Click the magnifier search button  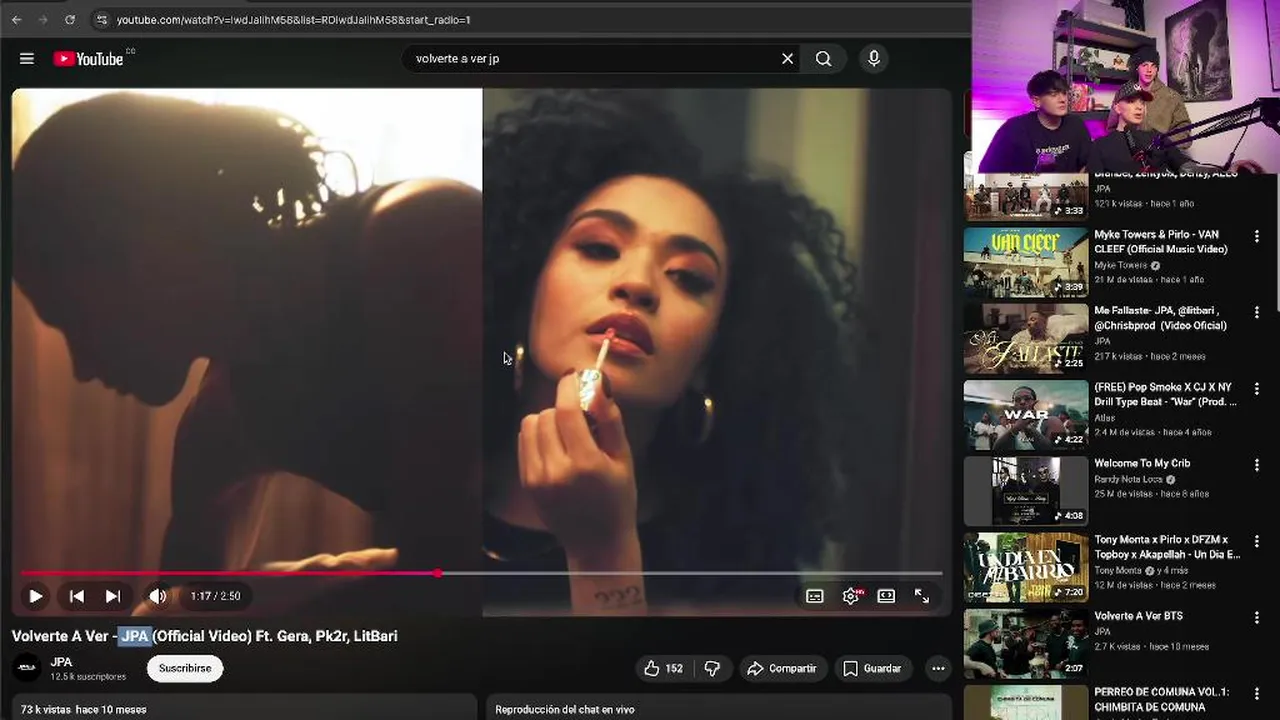tap(823, 59)
